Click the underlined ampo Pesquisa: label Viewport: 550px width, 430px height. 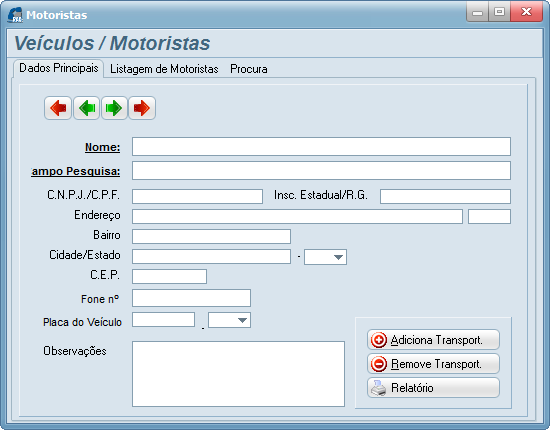click(x=76, y=171)
